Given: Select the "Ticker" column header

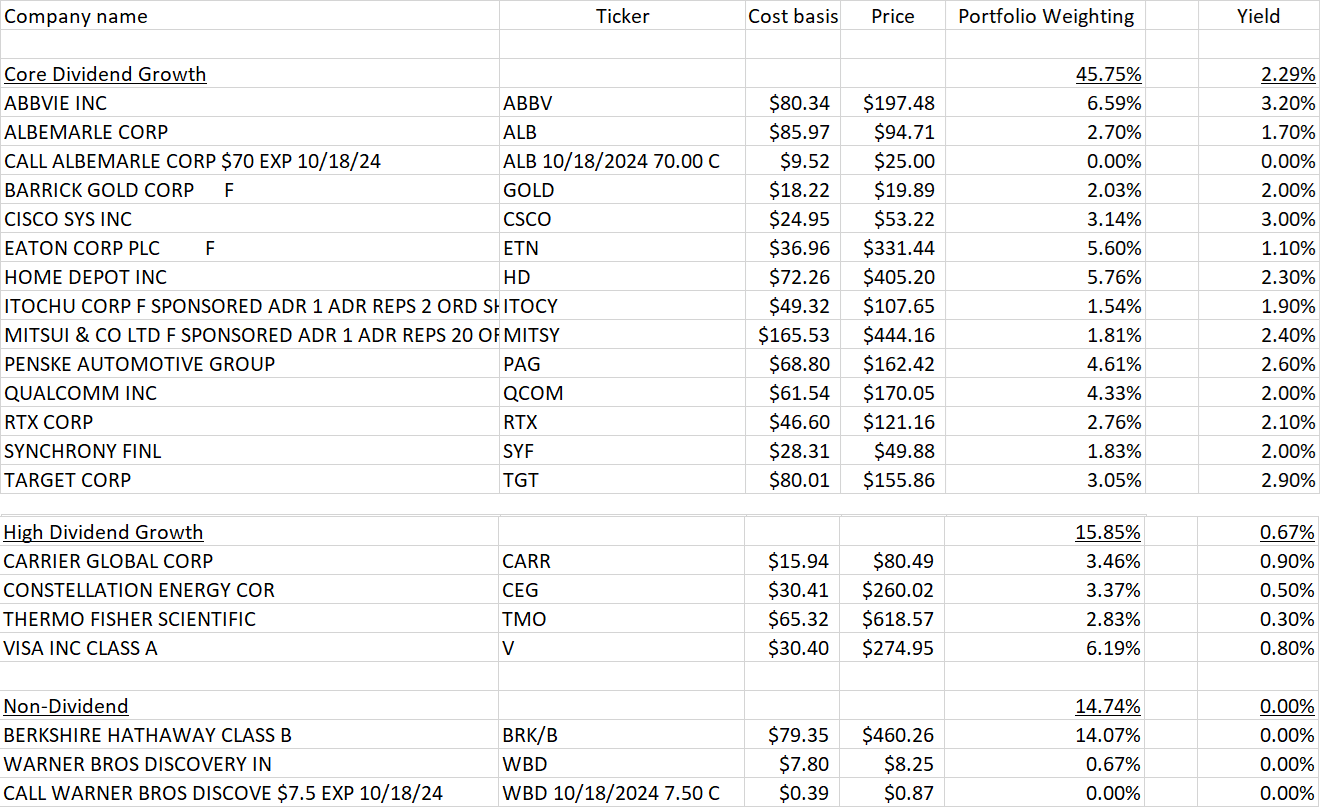Looking at the screenshot, I should [x=622, y=16].
